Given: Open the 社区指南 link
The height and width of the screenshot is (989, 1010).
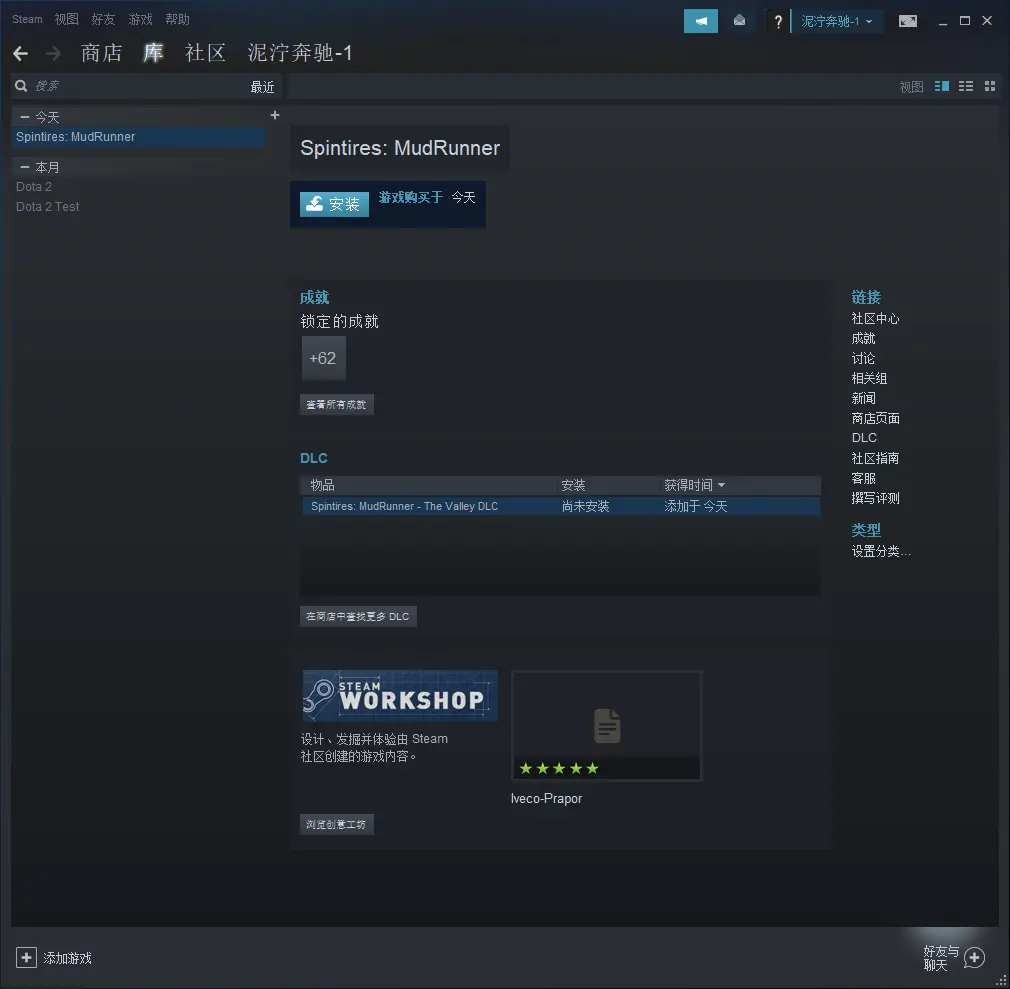Looking at the screenshot, I should tap(875, 459).
